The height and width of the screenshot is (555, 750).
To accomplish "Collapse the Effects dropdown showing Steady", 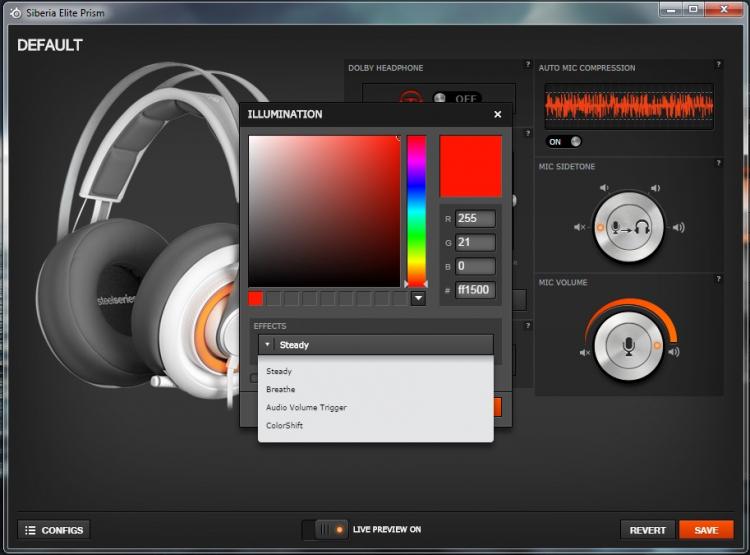I will point(375,344).
